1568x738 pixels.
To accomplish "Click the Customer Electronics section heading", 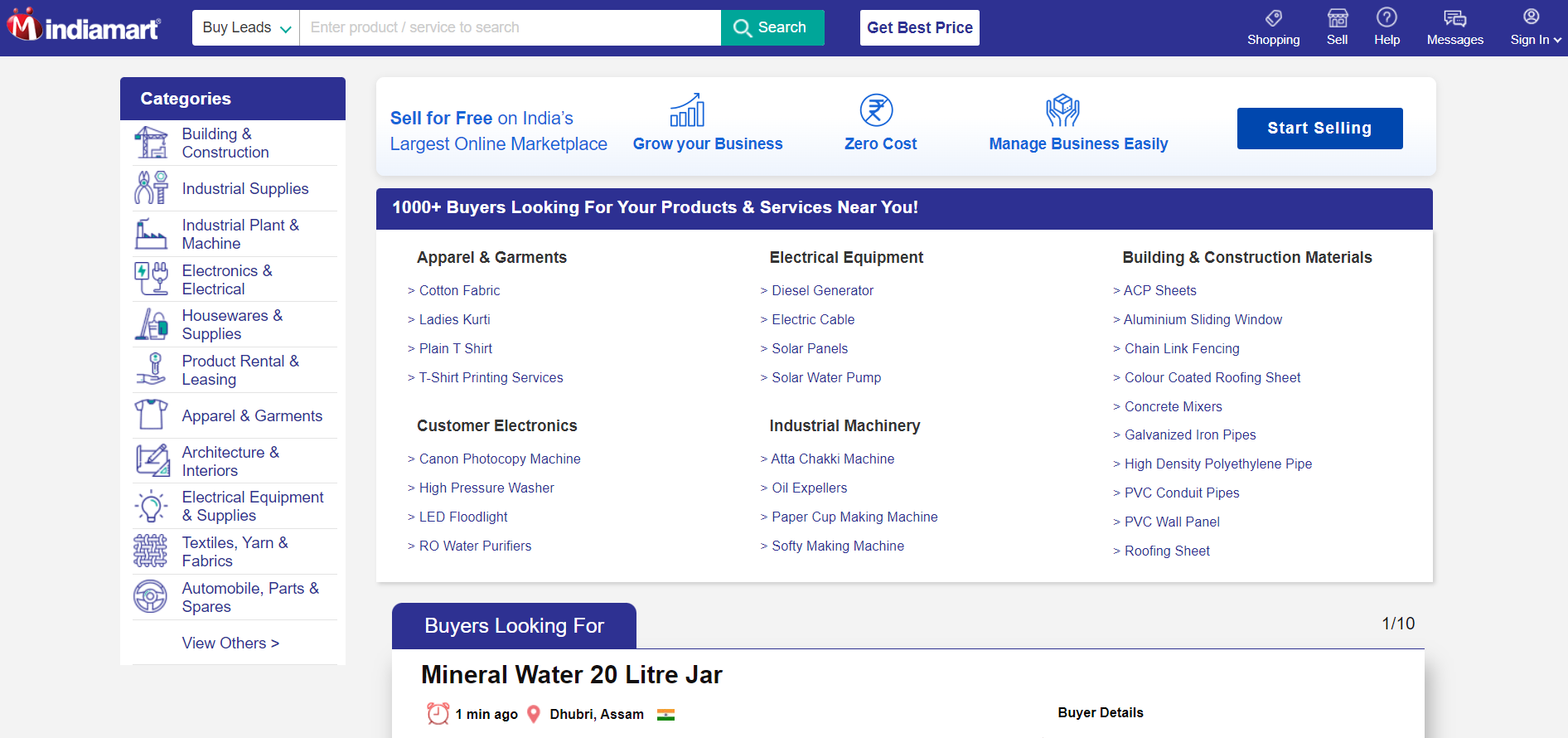I will (497, 425).
